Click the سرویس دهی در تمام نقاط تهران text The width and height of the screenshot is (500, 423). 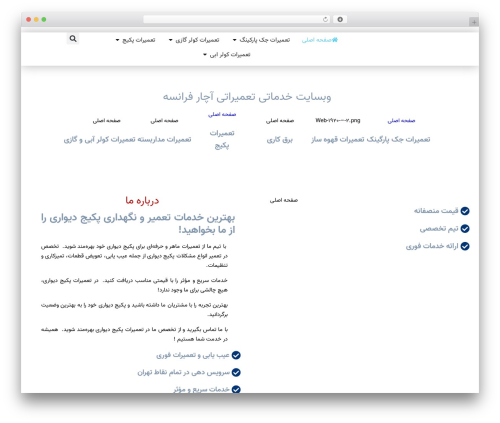[184, 372]
